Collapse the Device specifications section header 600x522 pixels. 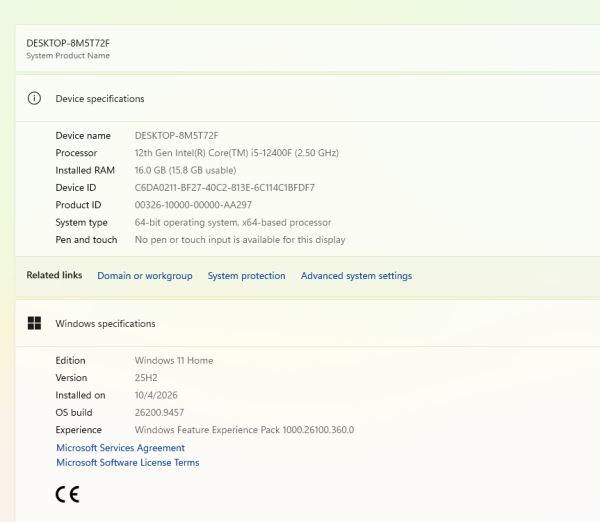click(x=308, y=98)
